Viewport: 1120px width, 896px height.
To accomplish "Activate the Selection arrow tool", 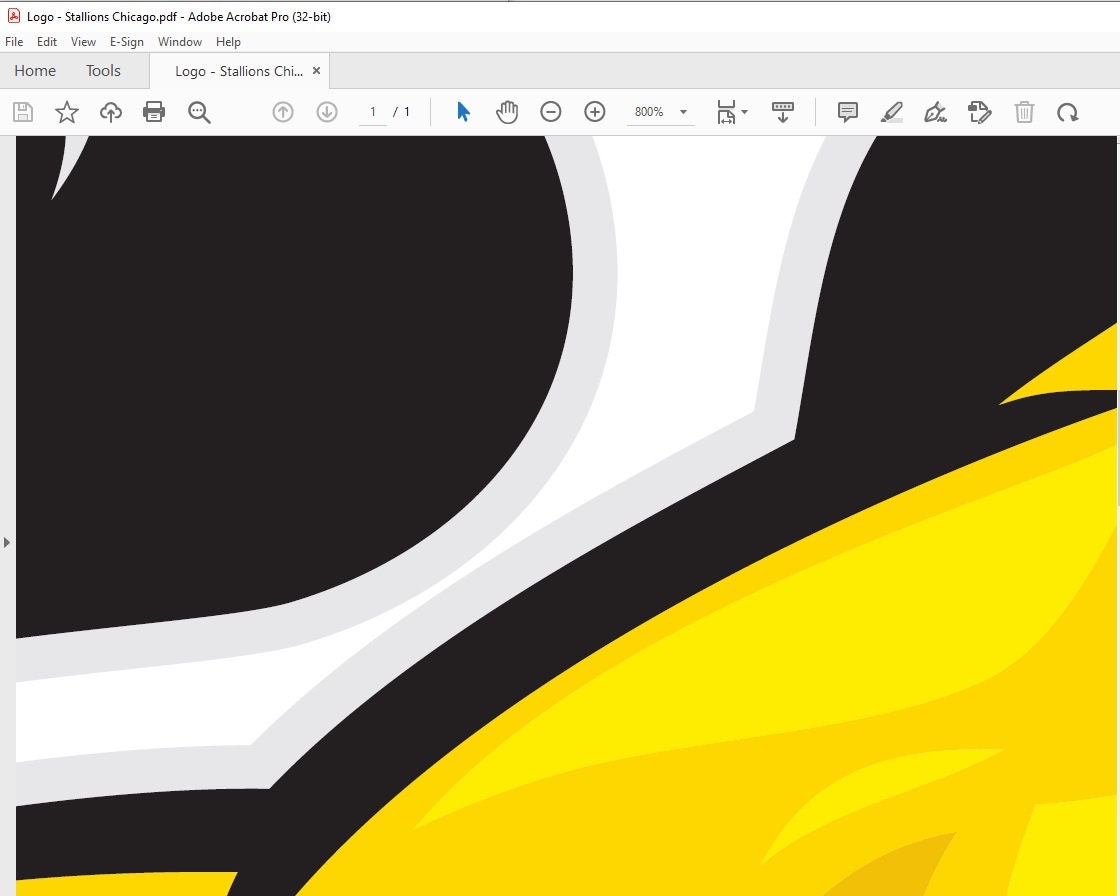I will (x=463, y=112).
